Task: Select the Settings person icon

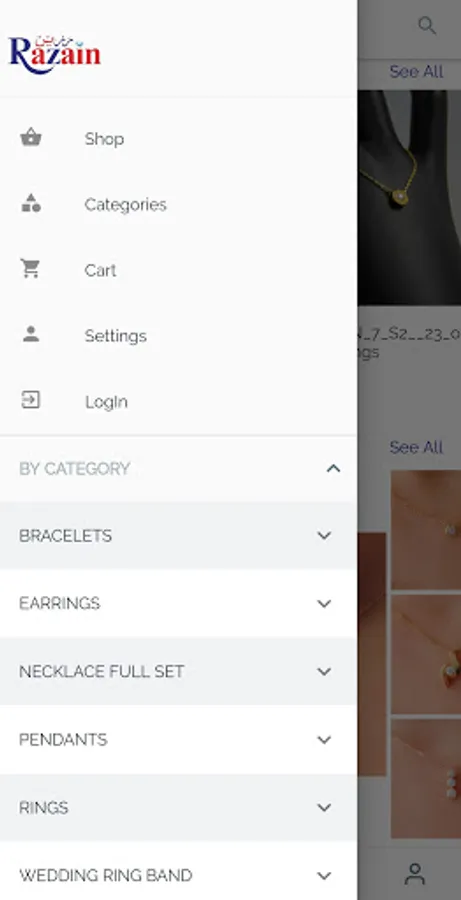Action: 31,334
